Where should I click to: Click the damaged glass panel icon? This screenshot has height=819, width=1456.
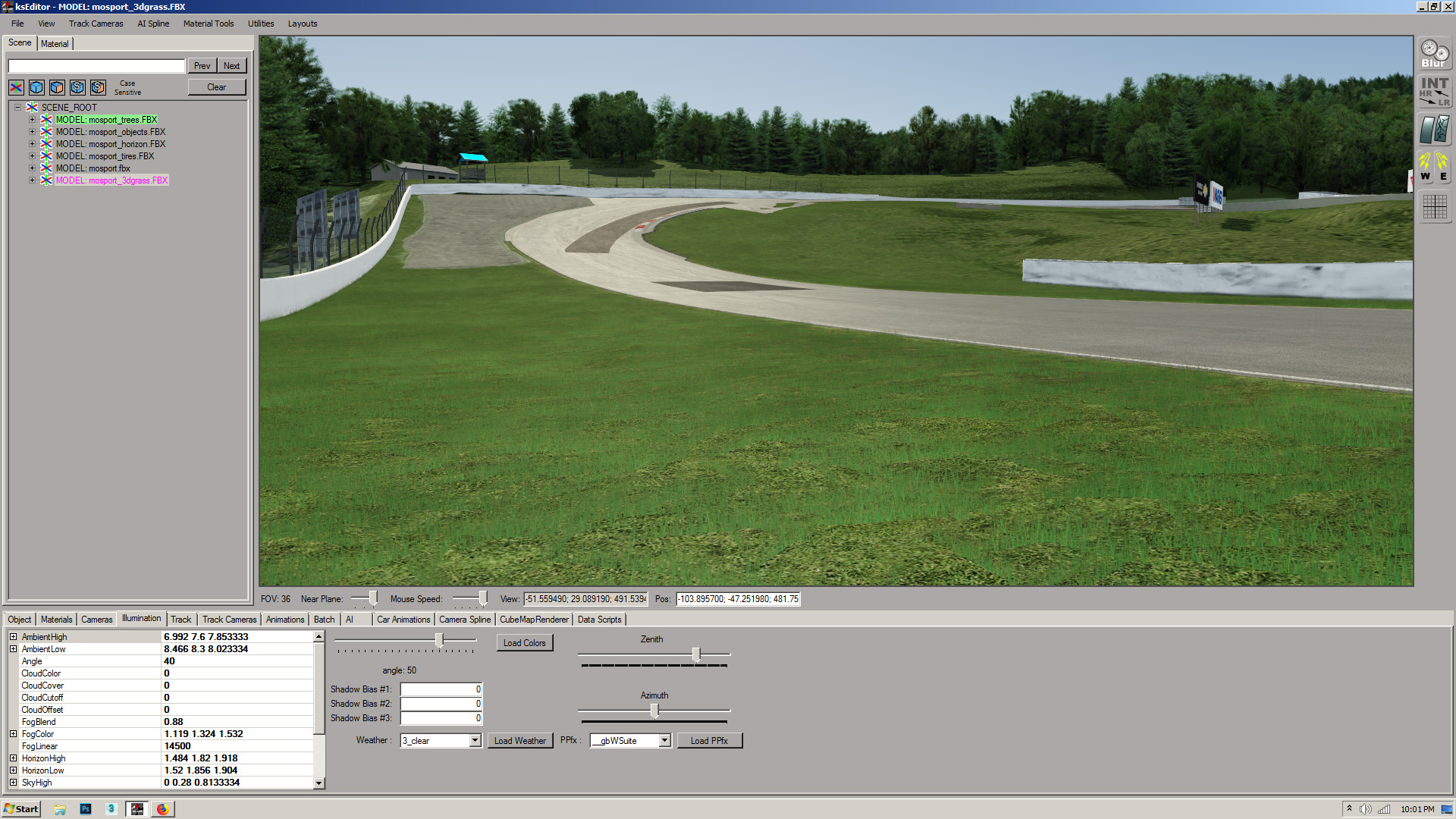1434,130
